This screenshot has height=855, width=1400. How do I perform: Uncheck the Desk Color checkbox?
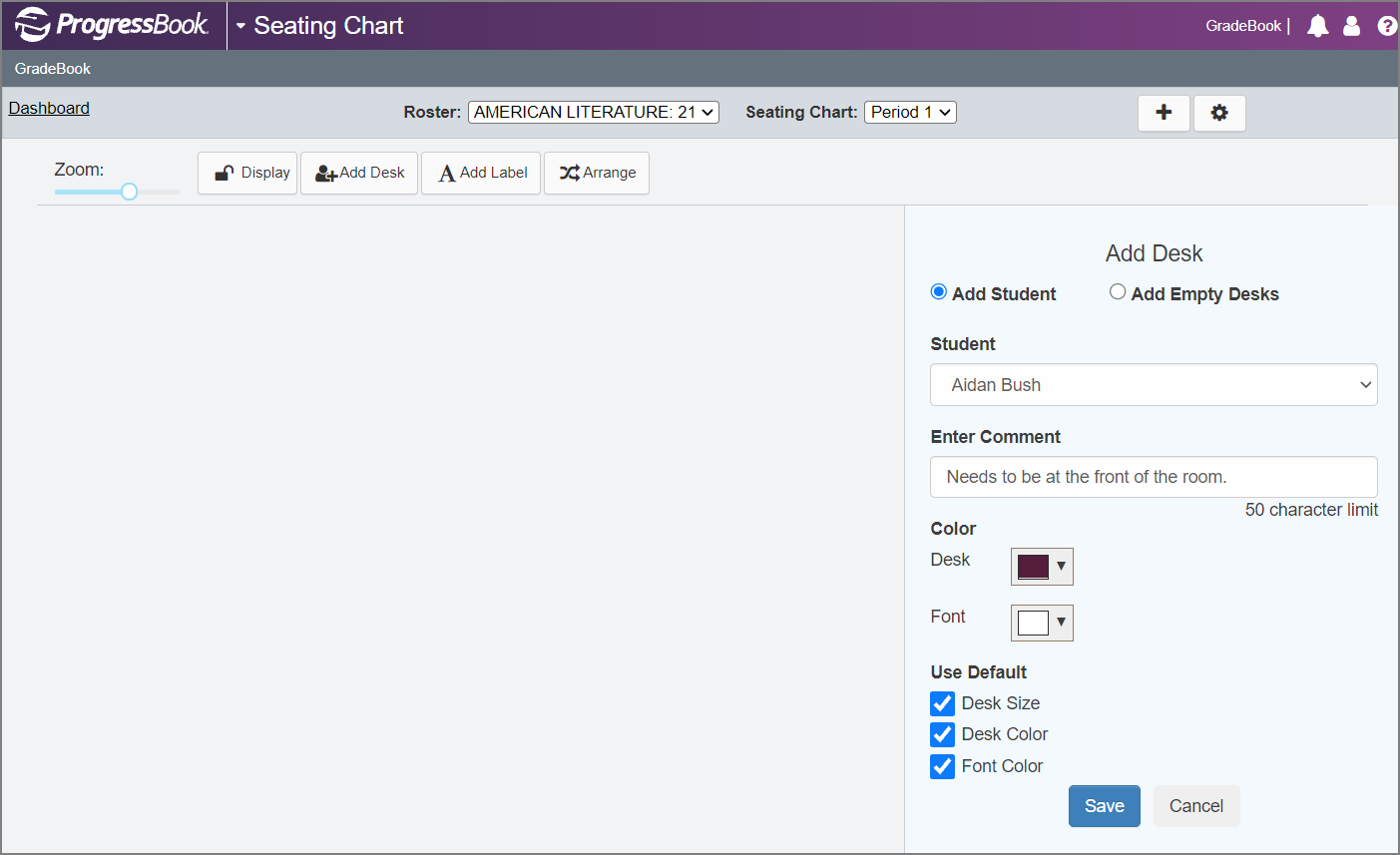point(942,734)
